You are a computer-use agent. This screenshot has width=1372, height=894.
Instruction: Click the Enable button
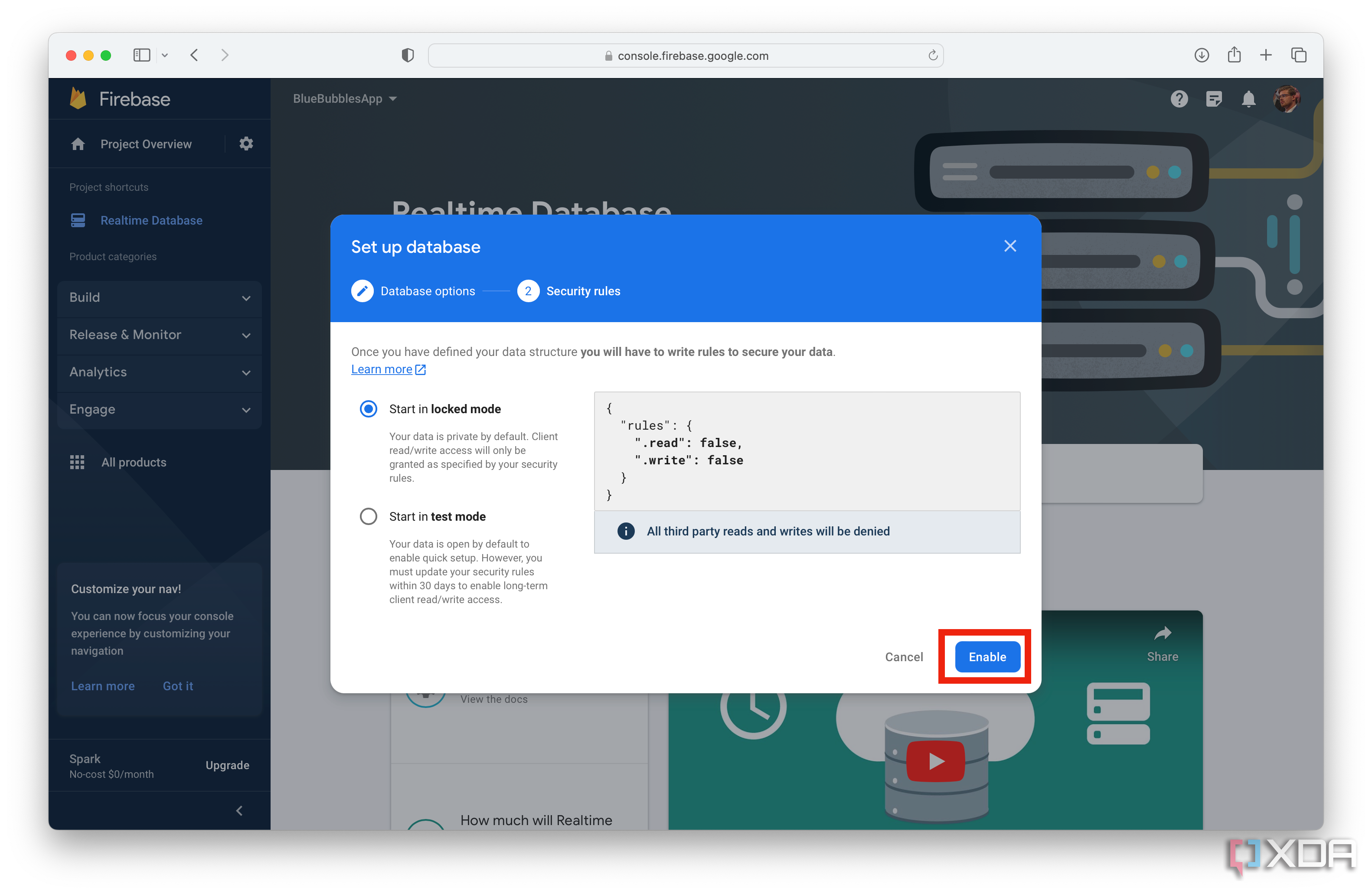coord(987,656)
